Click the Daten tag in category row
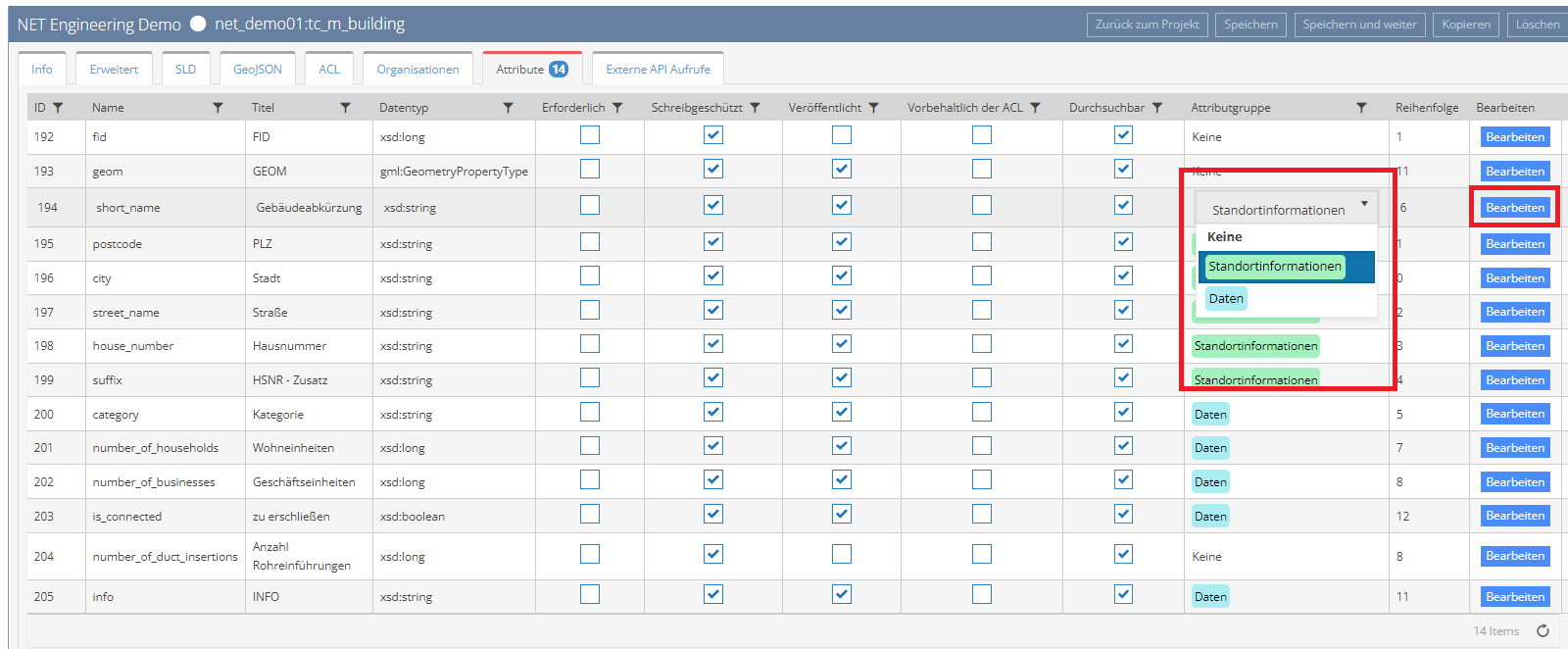 coord(1210,415)
